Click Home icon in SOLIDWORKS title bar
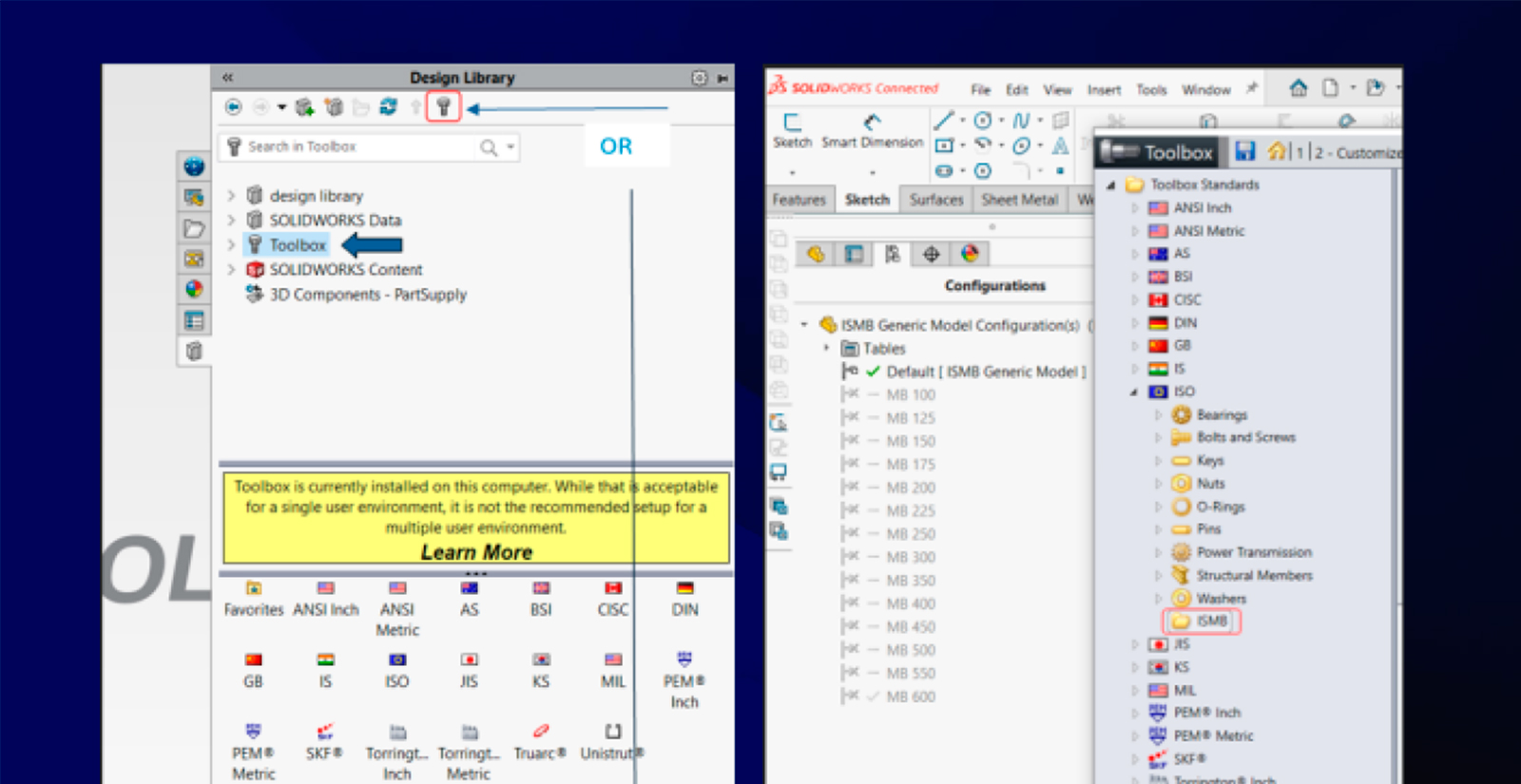This screenshot has height=784, width=1521. click(x=1299, y=88)
